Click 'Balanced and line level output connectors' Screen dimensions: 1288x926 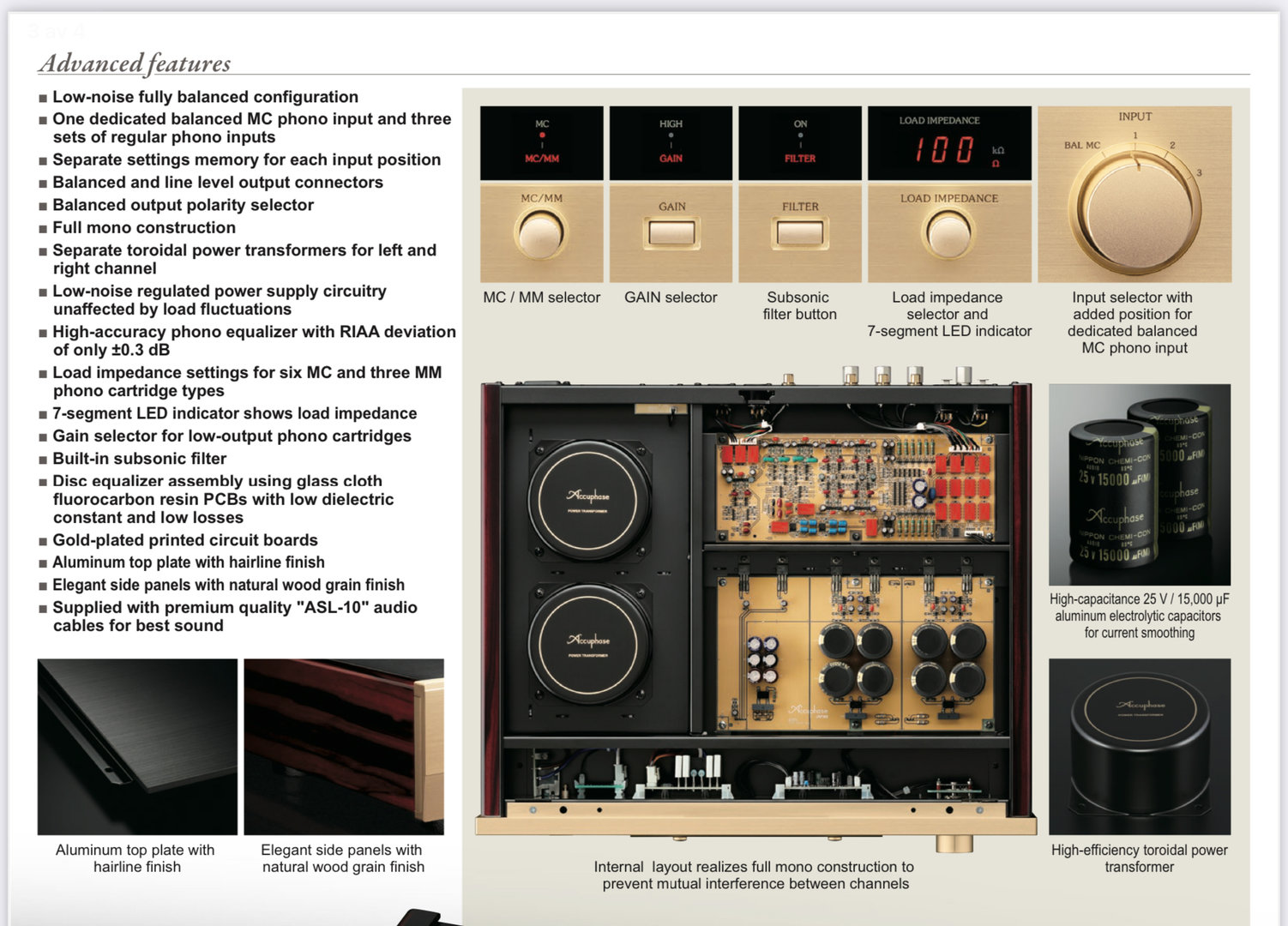pos(217,182)
